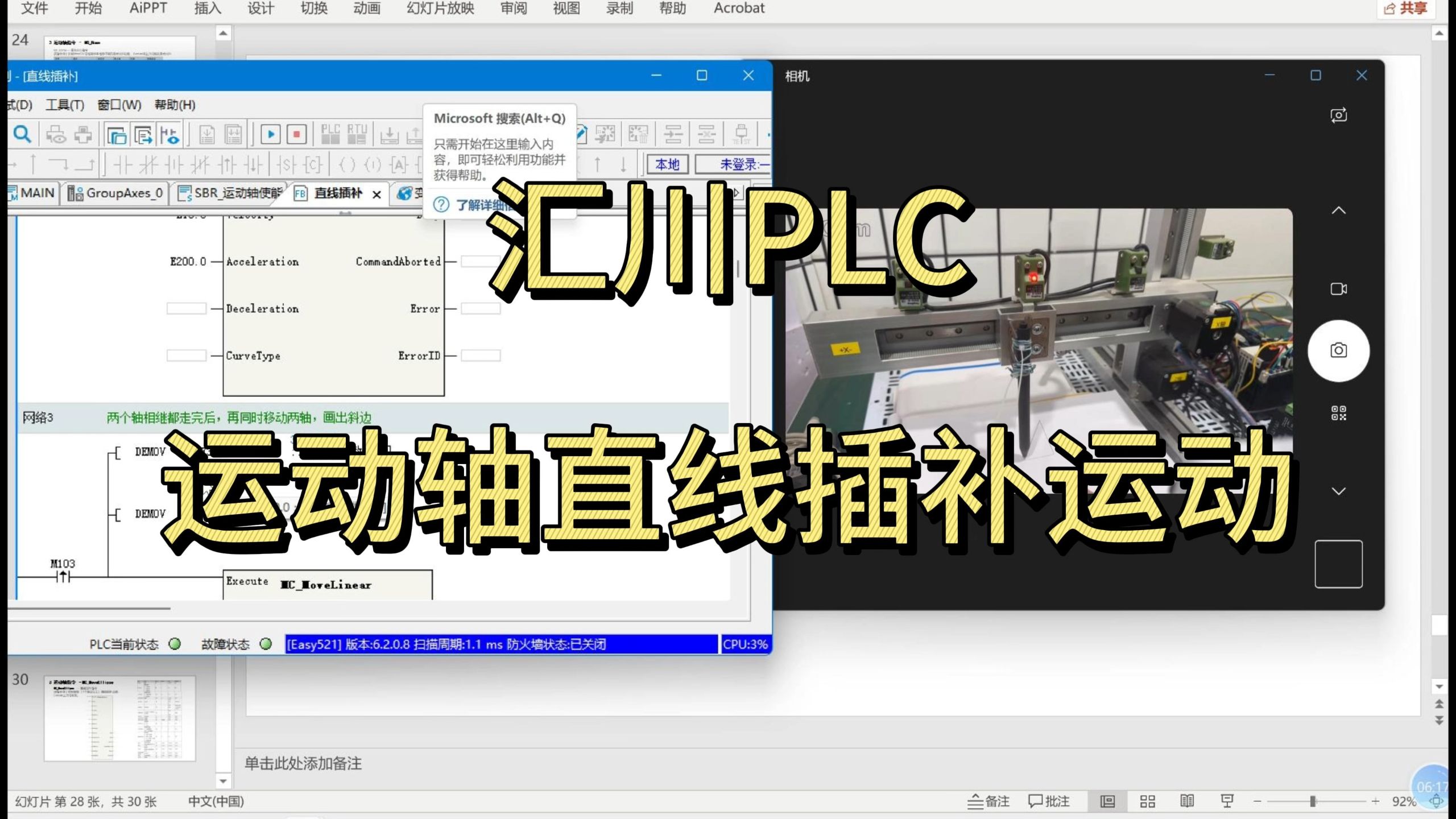Click the red Stop PLC button
Screen dimensions: 1456x819
[296, 135]
